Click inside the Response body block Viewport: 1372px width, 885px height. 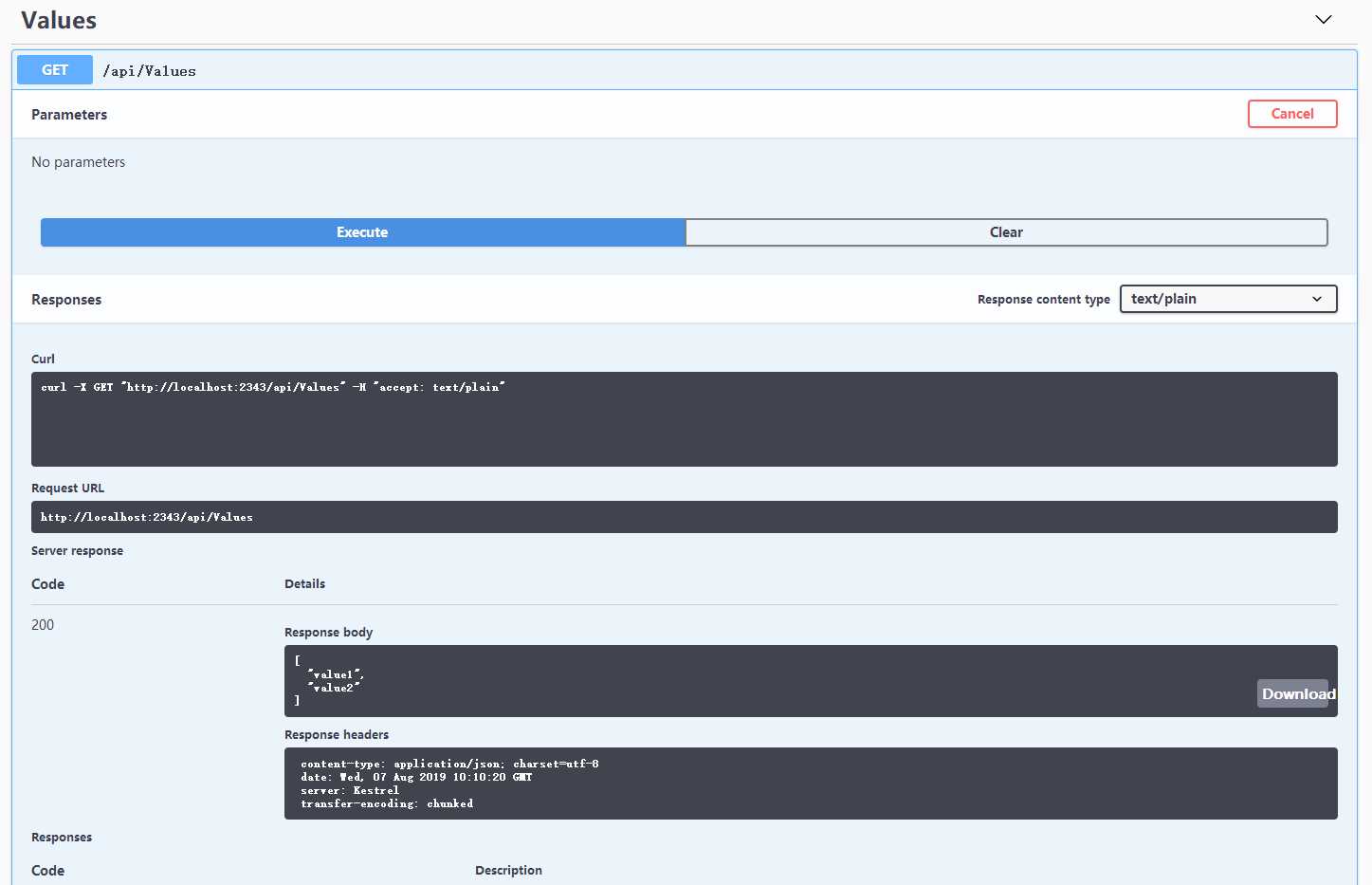point(811,681)
